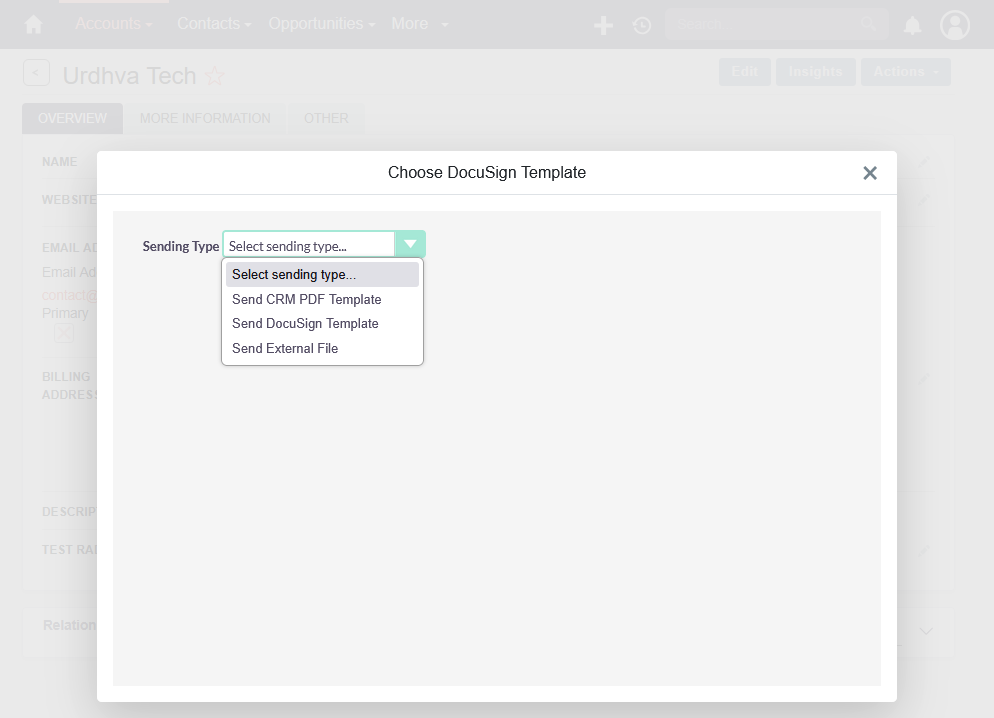Click the Edit button
The width and height of the screenshot is (994, 718).
(x=744, y=71)
